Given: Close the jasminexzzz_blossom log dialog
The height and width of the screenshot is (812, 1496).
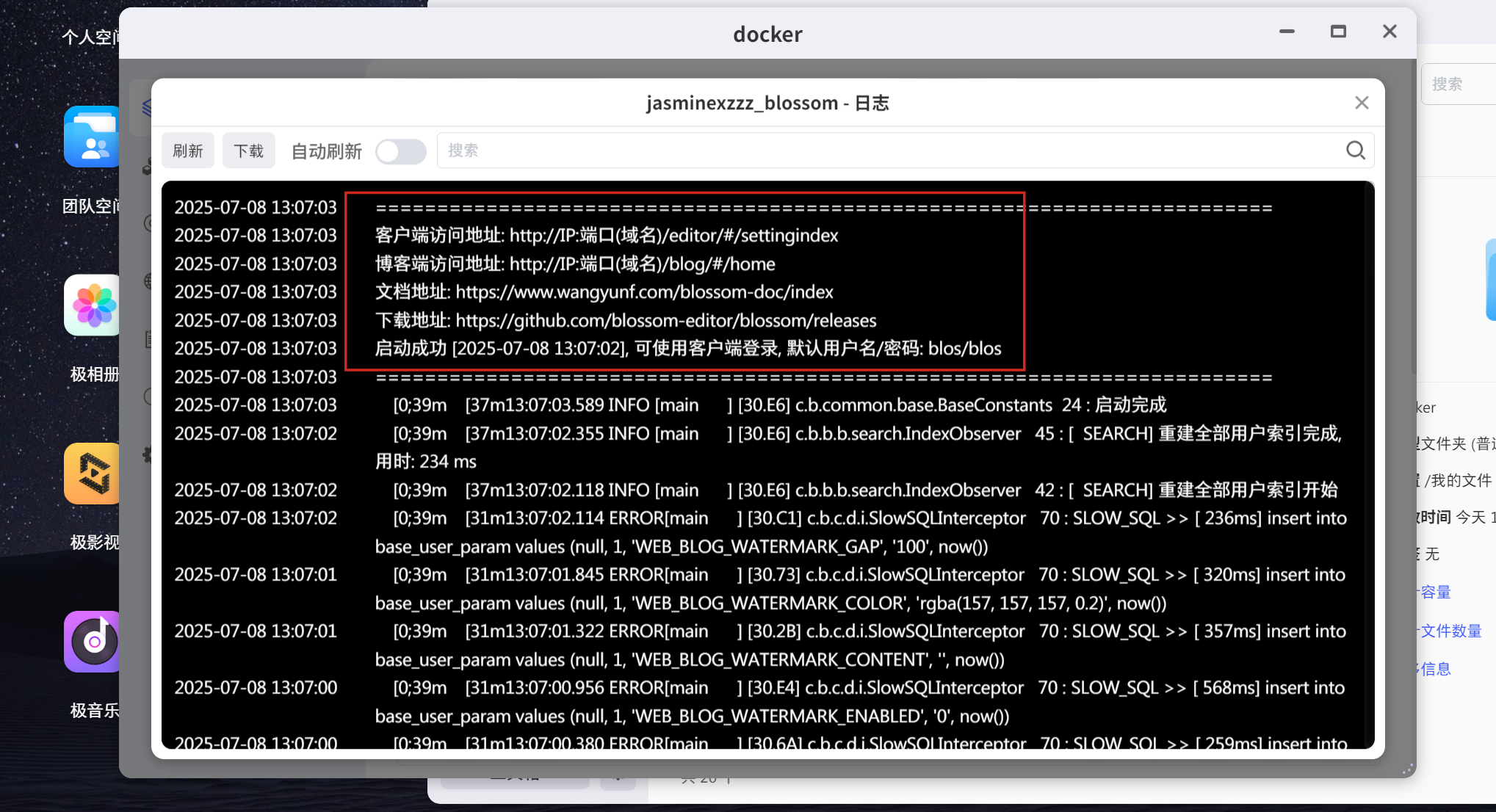Looking at the screenshot, I should 1362,103.
